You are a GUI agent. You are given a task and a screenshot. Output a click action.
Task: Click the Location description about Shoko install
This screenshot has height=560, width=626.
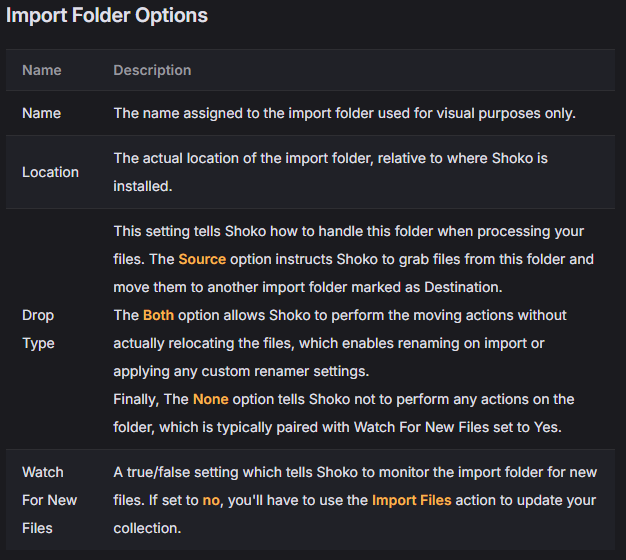pos(331,172)
